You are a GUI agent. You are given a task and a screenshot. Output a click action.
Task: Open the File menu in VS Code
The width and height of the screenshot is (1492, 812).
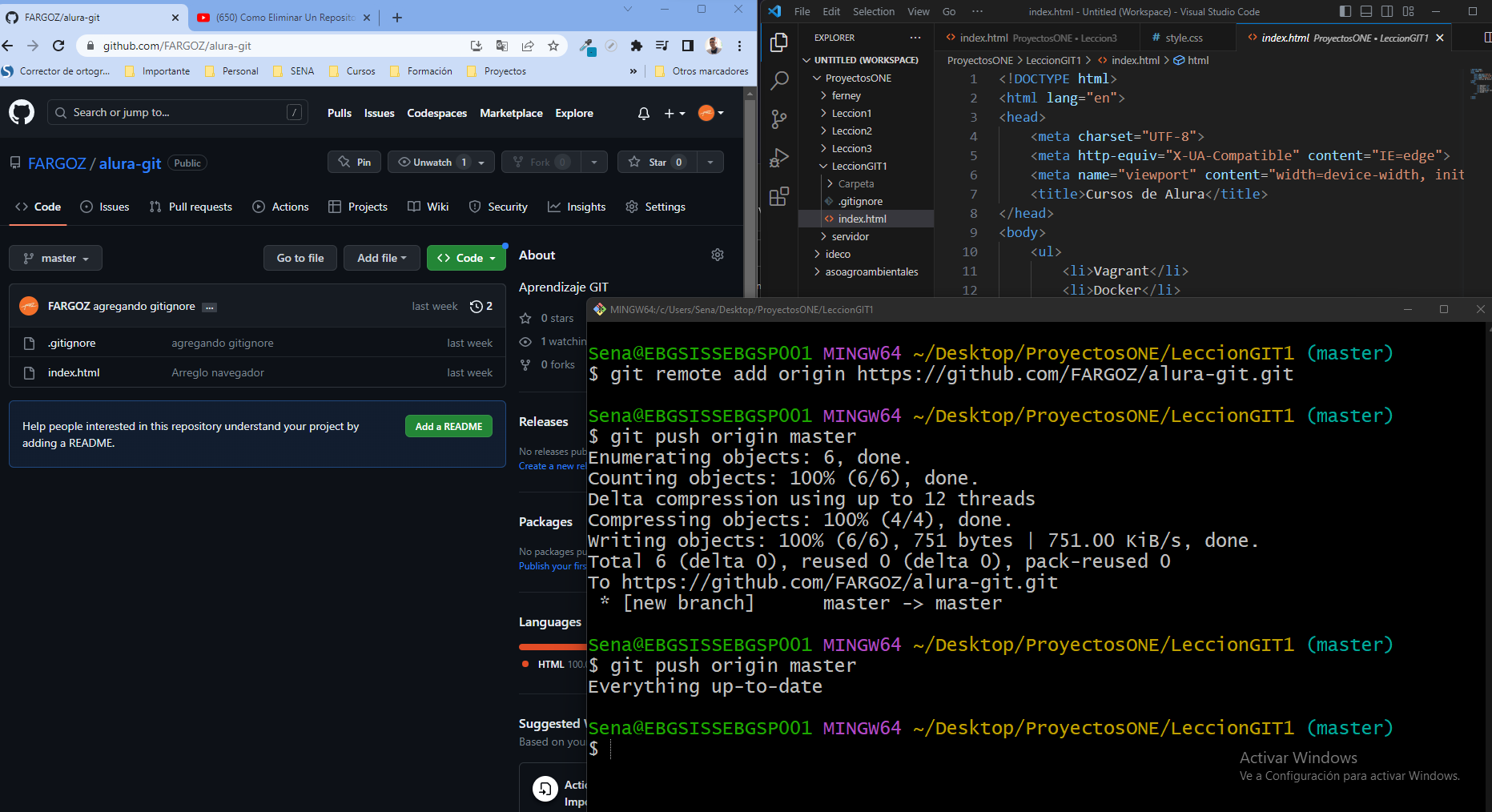[x=802, y=11]
